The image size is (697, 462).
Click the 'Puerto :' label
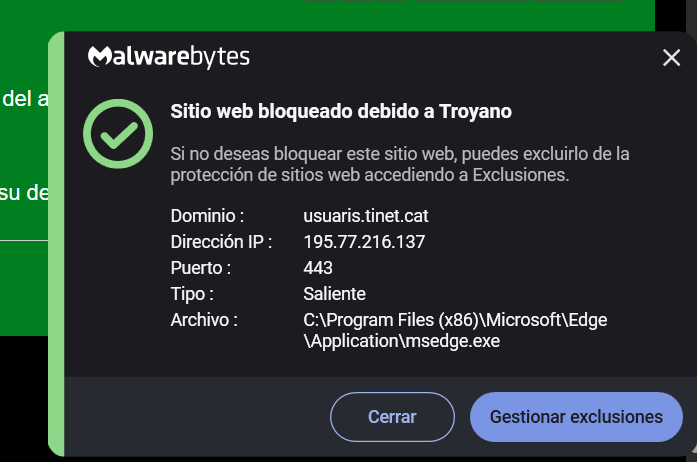[201, 268]
